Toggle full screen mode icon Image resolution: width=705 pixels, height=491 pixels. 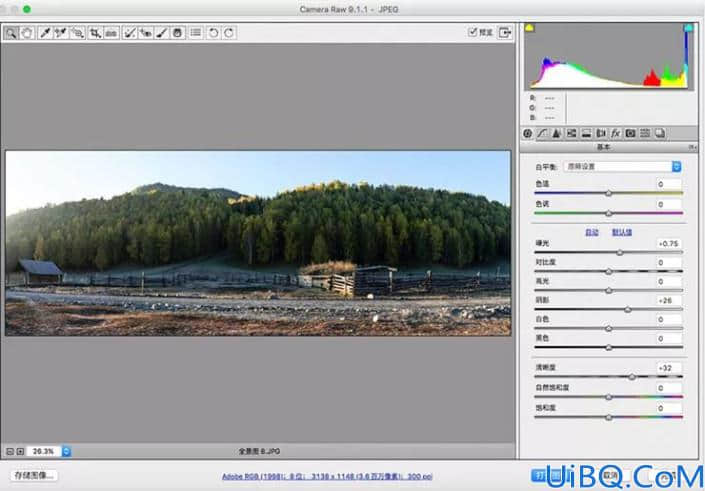pos(504,32)
